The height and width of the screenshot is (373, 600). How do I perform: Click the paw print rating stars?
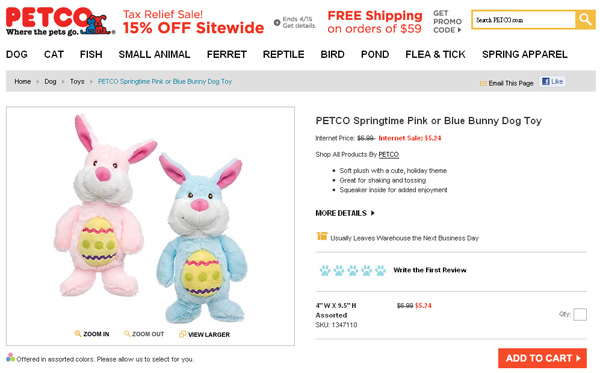pos(352,270)
